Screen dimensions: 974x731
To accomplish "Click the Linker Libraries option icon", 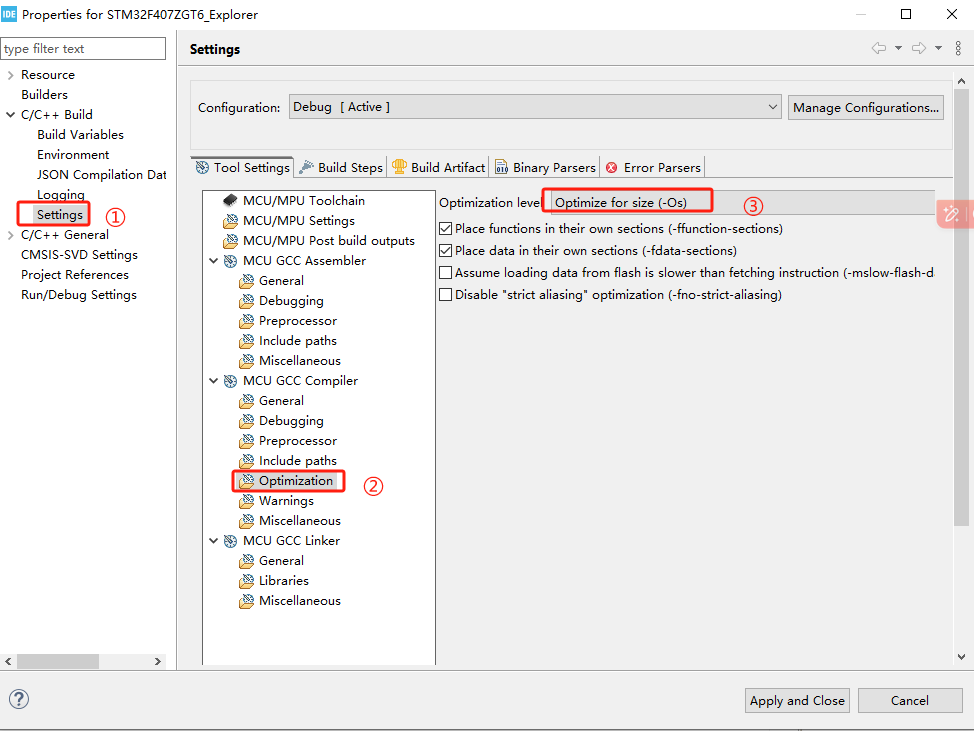I will tap(247, 581).
